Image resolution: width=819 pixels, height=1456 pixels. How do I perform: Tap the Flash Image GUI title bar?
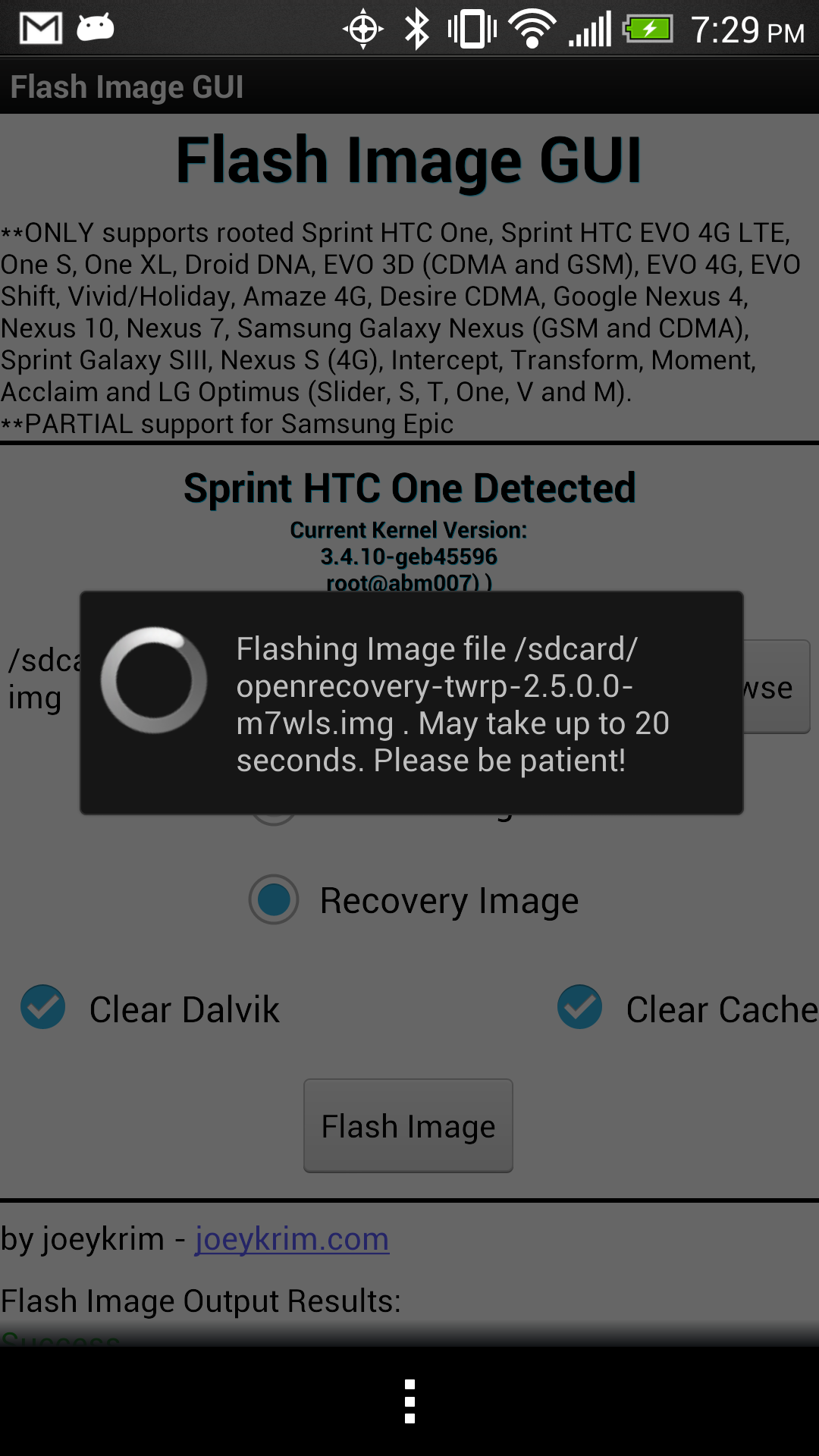coord(409,86)
